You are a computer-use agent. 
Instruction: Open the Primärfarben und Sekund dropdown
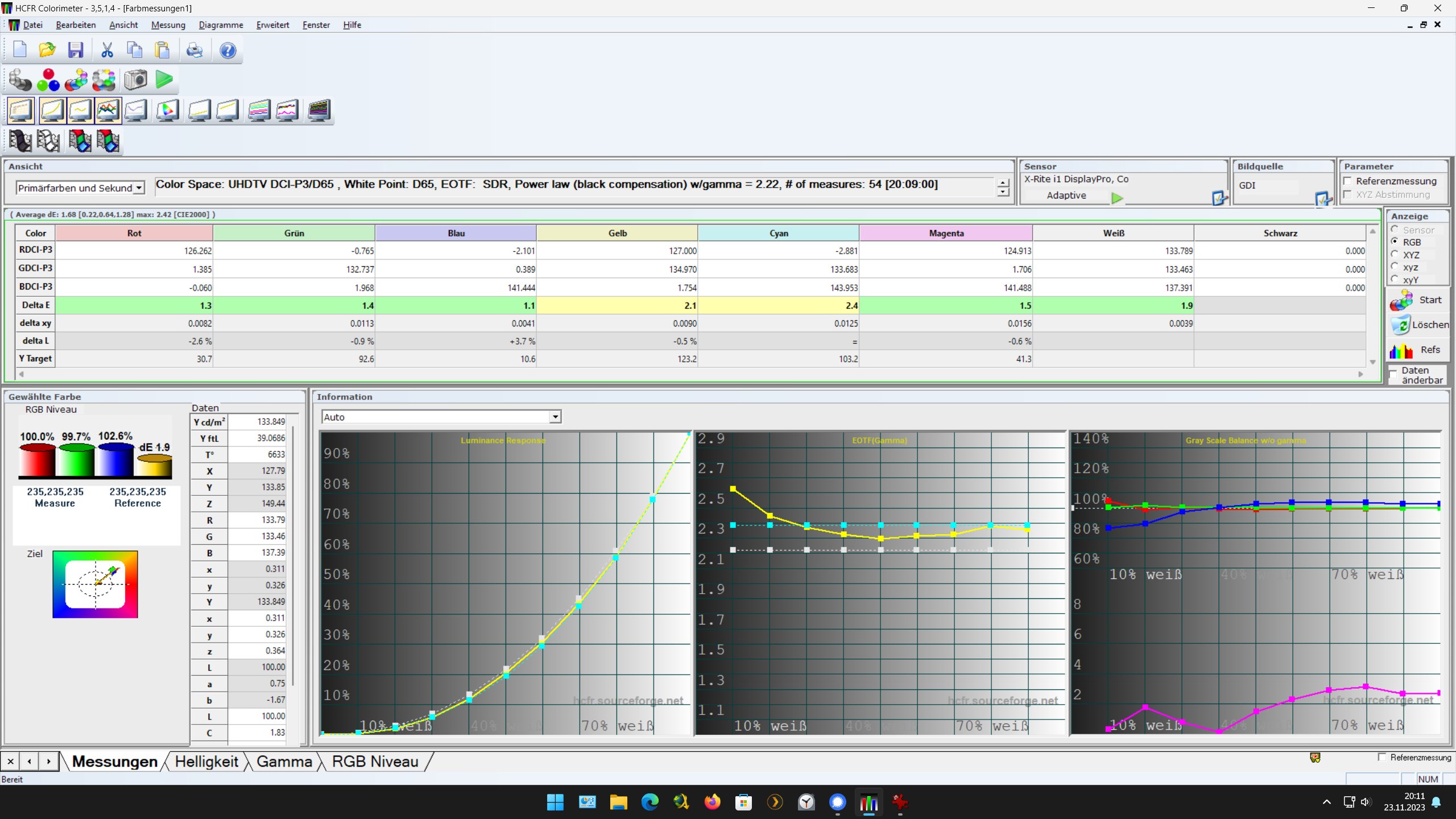coord(138,188)
